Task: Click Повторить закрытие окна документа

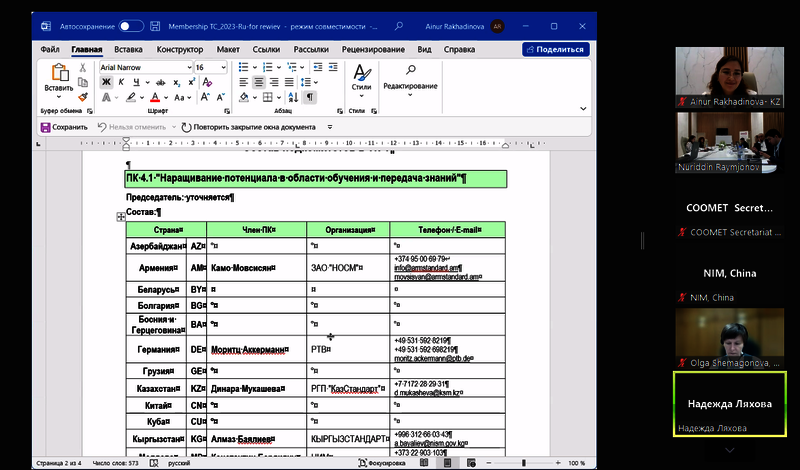Action: (249, 127)
